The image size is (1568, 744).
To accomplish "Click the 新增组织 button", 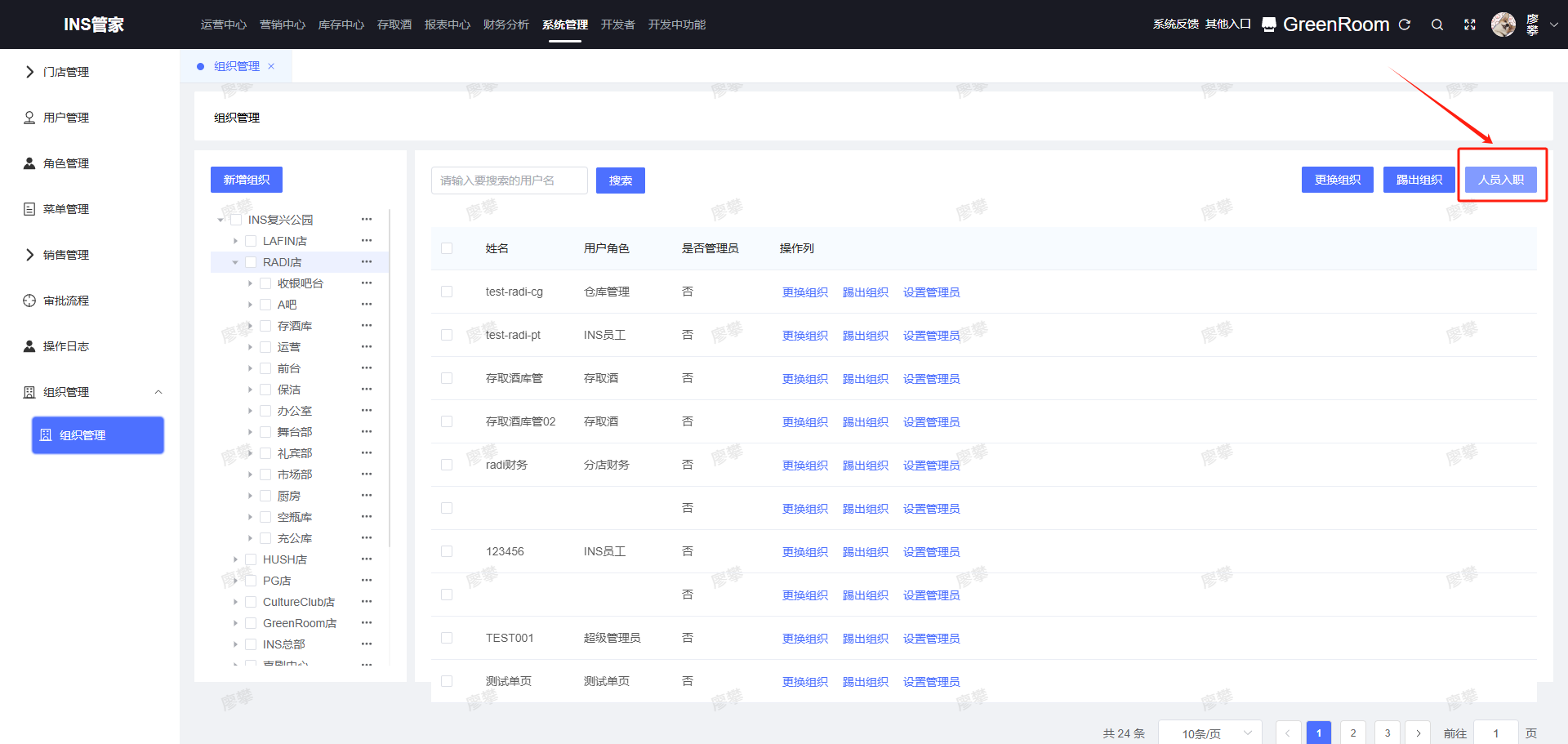I will click(247, 180).
